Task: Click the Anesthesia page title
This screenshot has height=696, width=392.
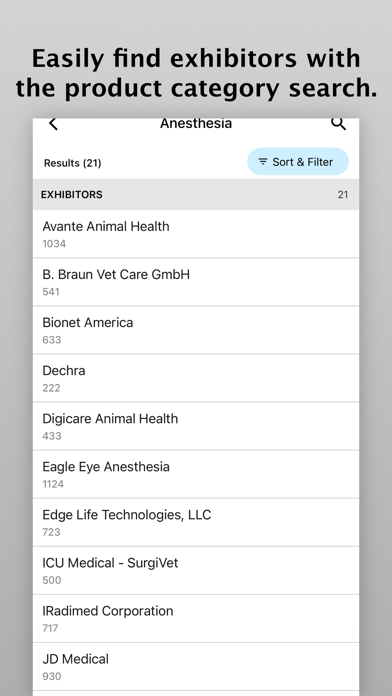Action: click(x=196, y=123)
